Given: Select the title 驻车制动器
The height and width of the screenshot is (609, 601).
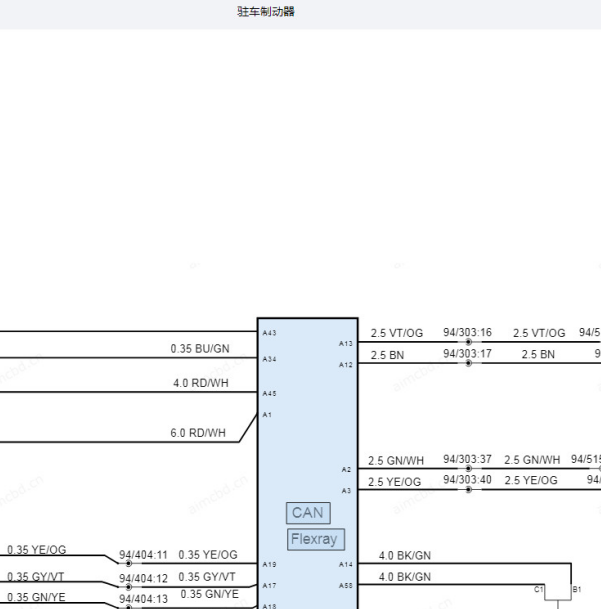Looking at the screenshot, I should coord(266,12).
